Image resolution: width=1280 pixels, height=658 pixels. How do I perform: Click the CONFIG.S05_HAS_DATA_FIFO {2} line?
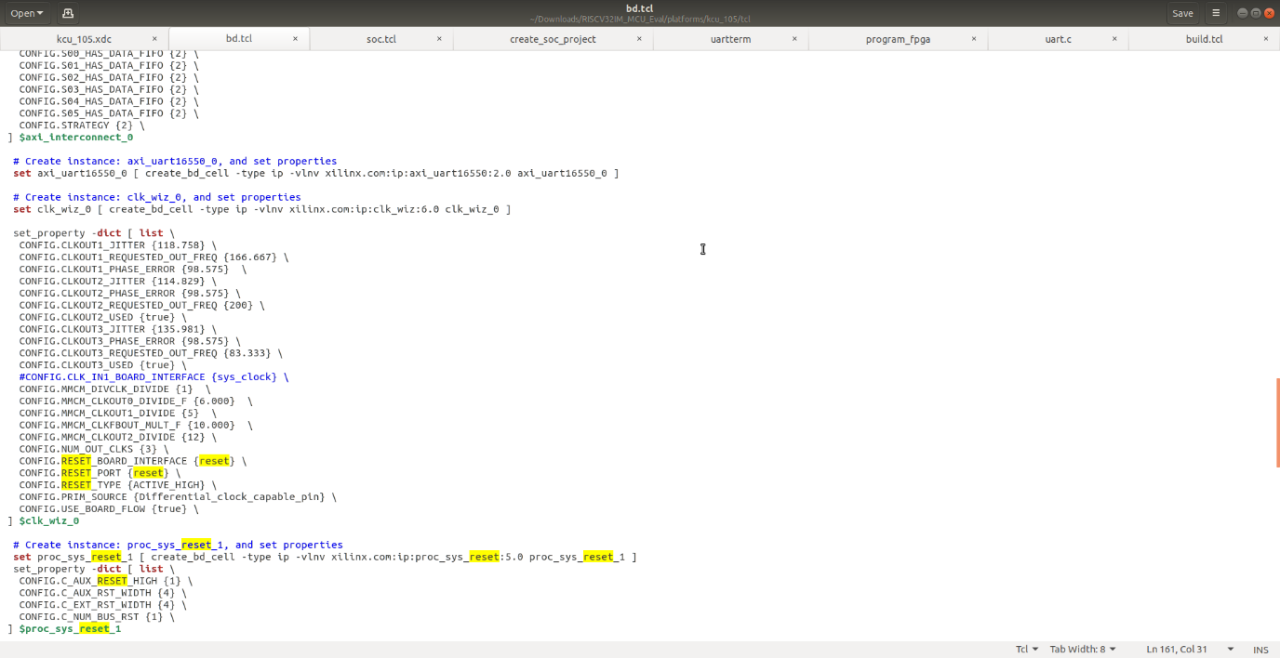(109, 113)
